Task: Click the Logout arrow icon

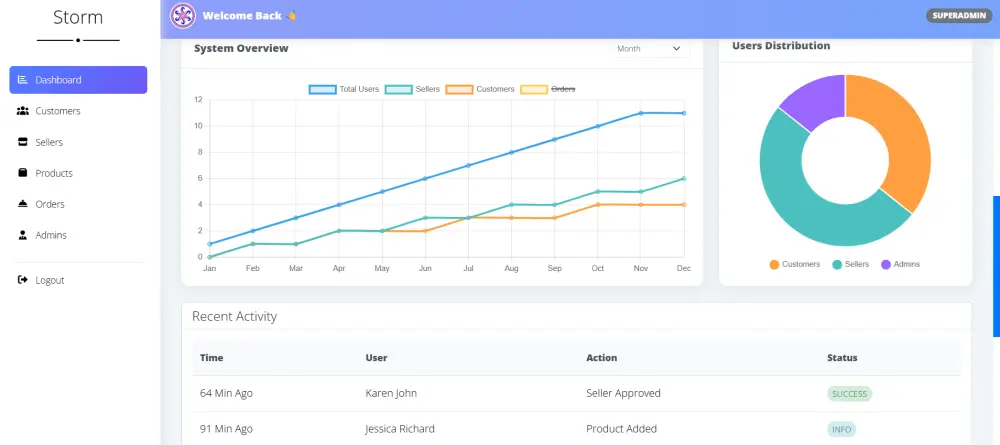Action: pyautogui.click(x=23, y=280)
